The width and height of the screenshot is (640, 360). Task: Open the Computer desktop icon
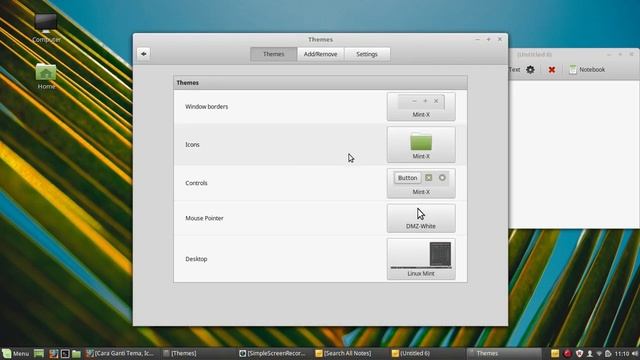pos(46,28)
